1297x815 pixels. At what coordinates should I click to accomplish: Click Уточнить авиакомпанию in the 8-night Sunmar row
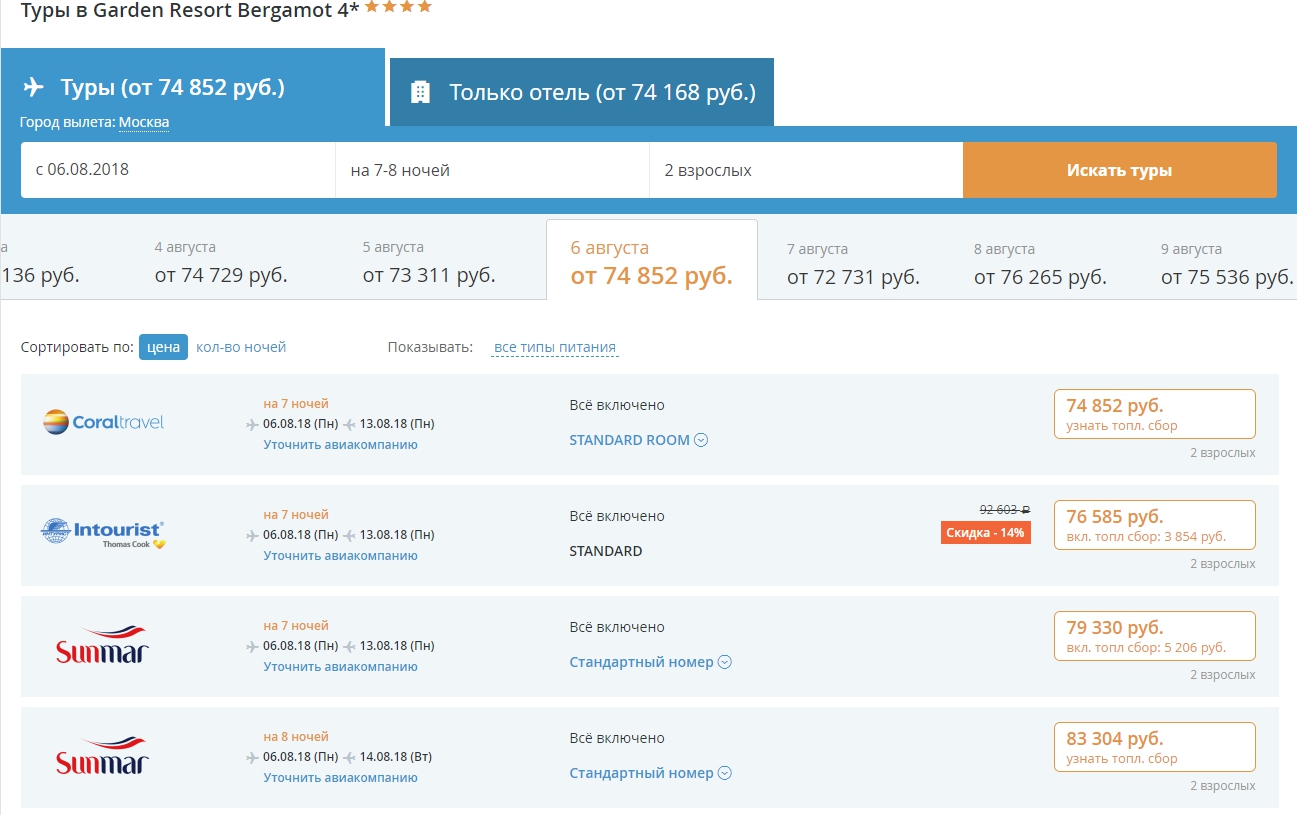pyautogui.click(x=341, y=777)
